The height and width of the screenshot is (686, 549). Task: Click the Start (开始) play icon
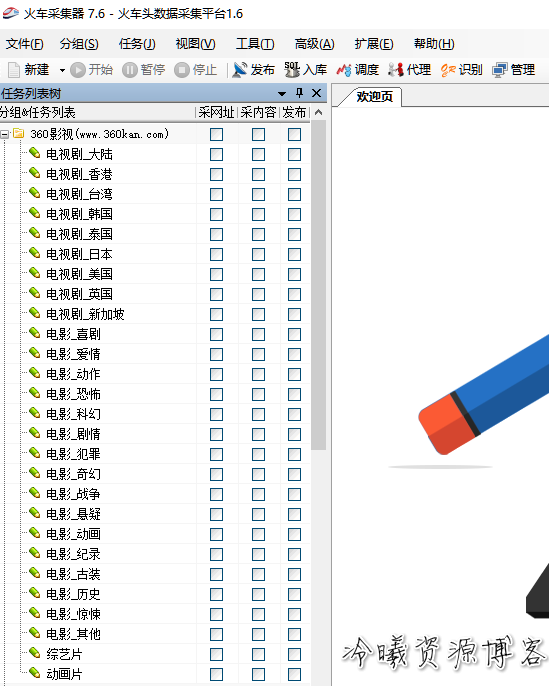[78, 70]
